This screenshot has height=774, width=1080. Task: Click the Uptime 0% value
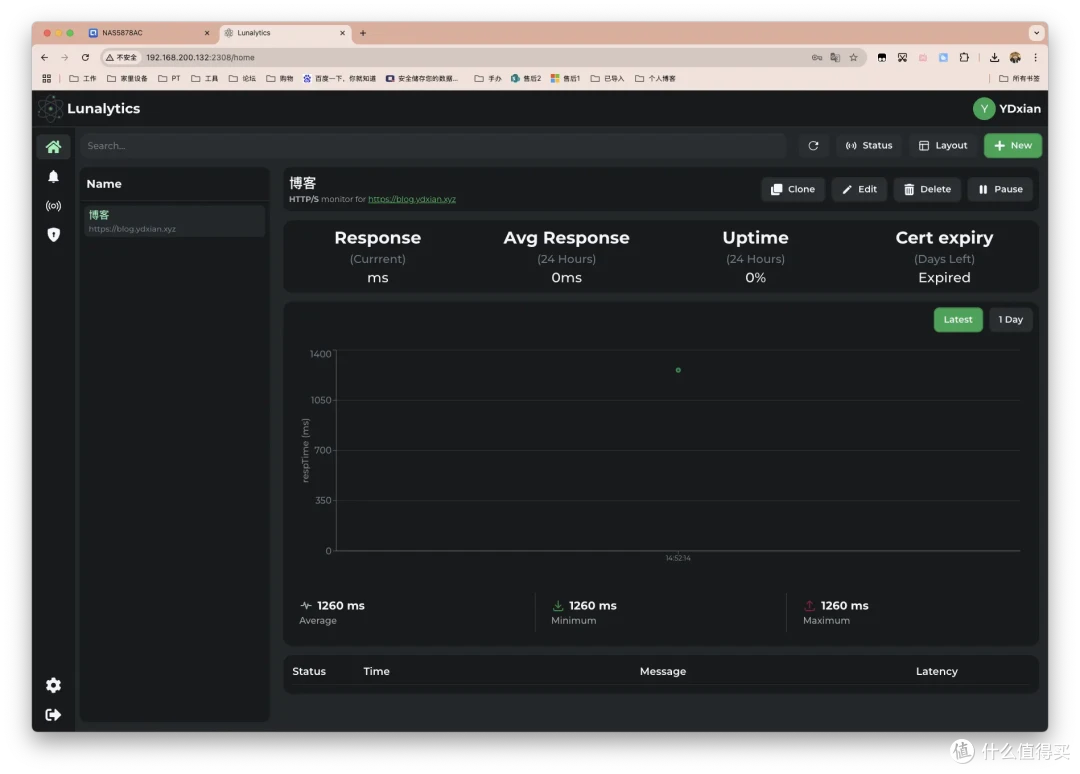click(756, 278)
